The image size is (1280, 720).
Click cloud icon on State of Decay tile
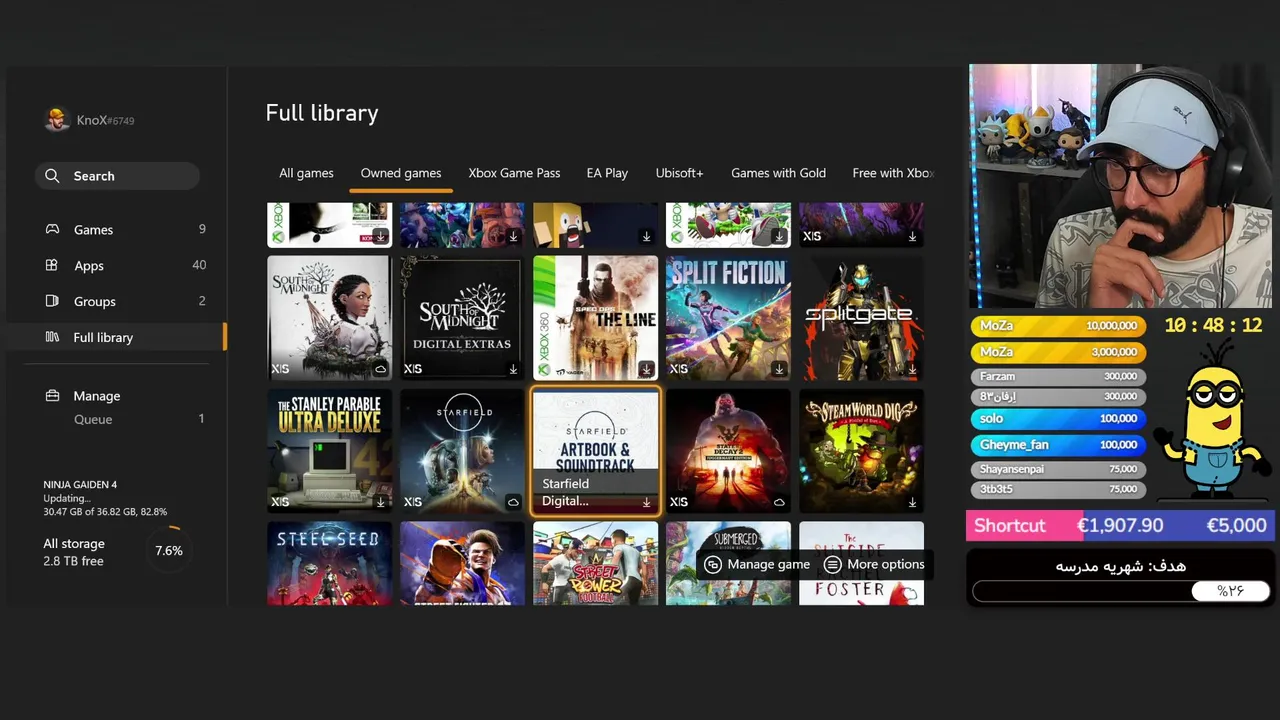point(779,502)
